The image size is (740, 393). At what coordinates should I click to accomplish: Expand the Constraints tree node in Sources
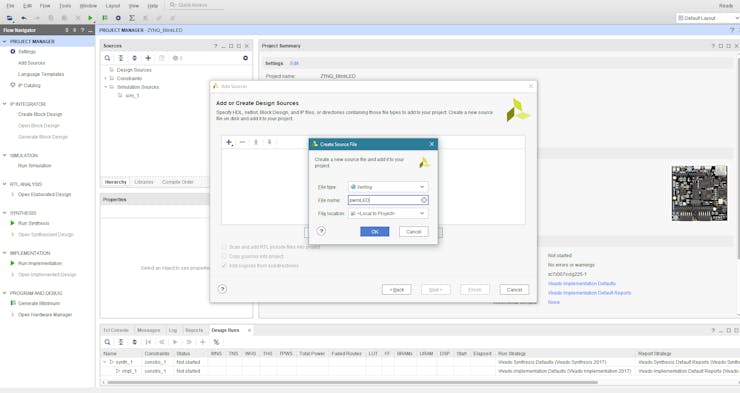106,78
